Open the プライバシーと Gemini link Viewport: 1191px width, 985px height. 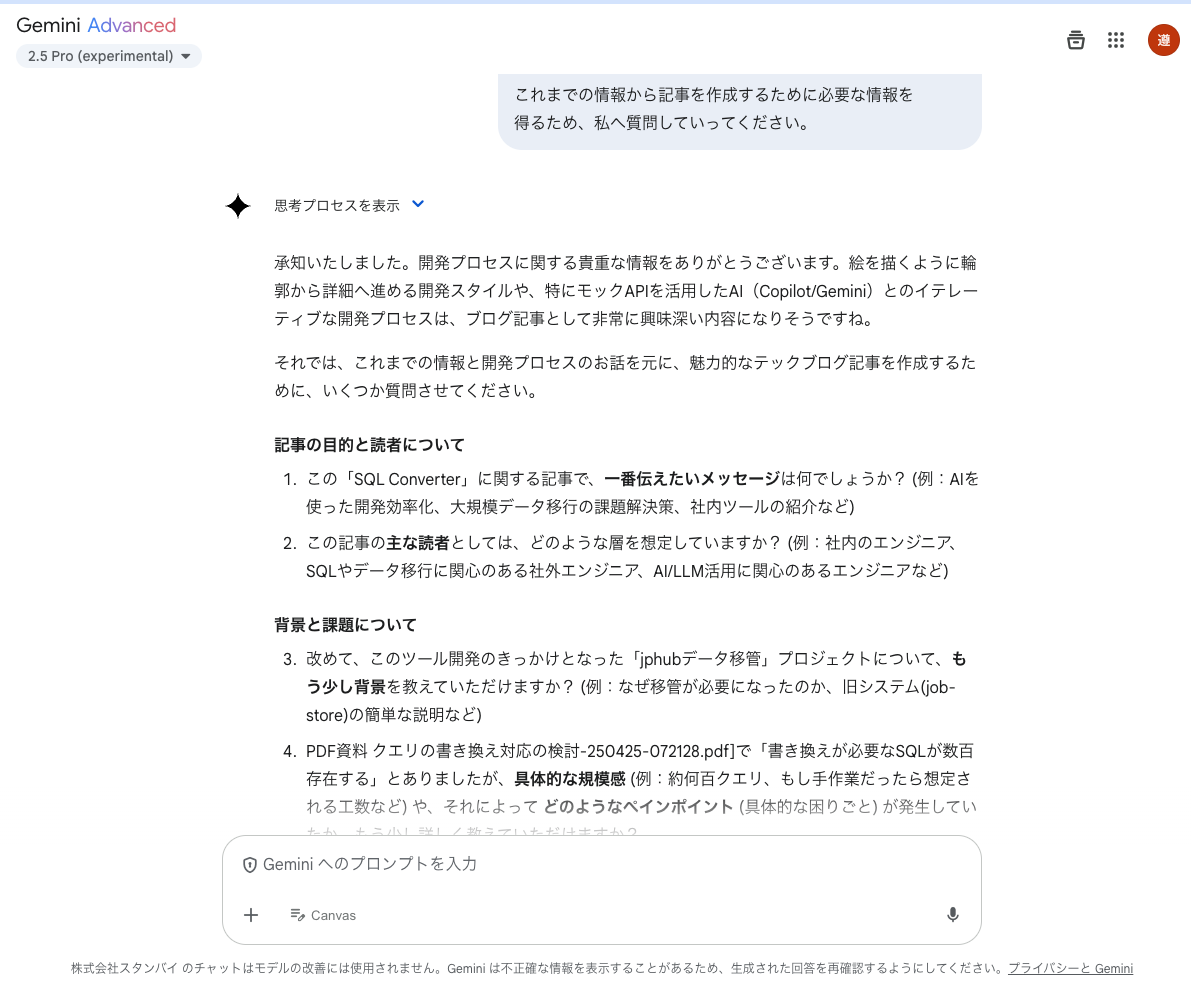tap(1070, 968)
